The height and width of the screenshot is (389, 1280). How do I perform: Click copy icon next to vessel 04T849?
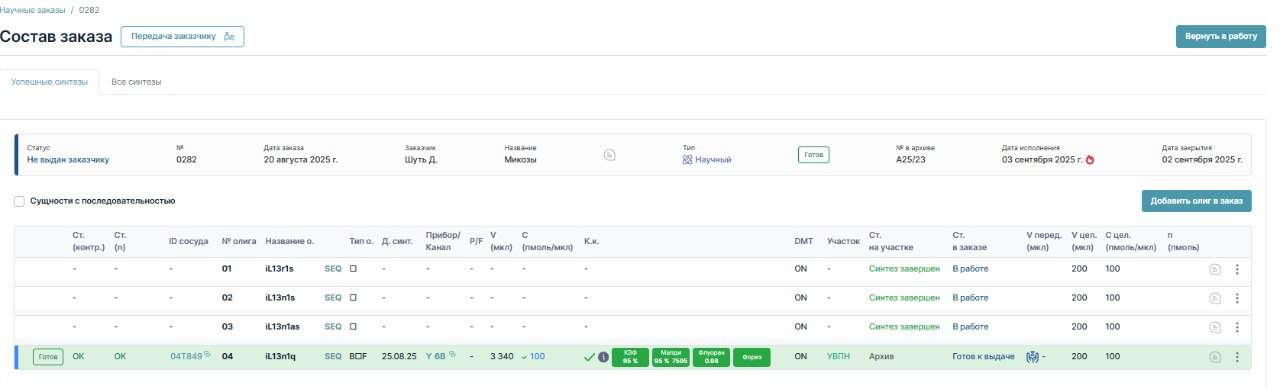pyautogui.click(x=208, y=354)
